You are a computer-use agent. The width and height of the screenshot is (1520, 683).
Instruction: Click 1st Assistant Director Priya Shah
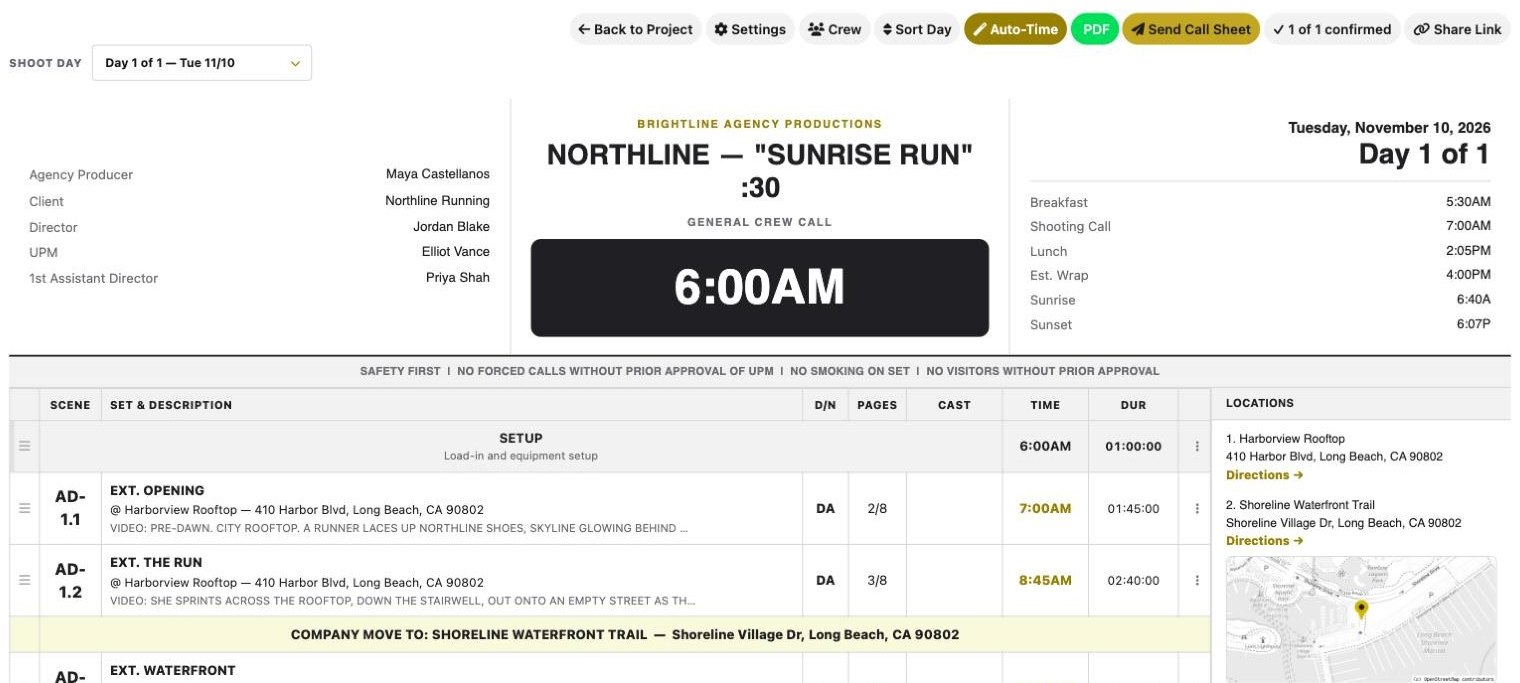coord(458,278)
